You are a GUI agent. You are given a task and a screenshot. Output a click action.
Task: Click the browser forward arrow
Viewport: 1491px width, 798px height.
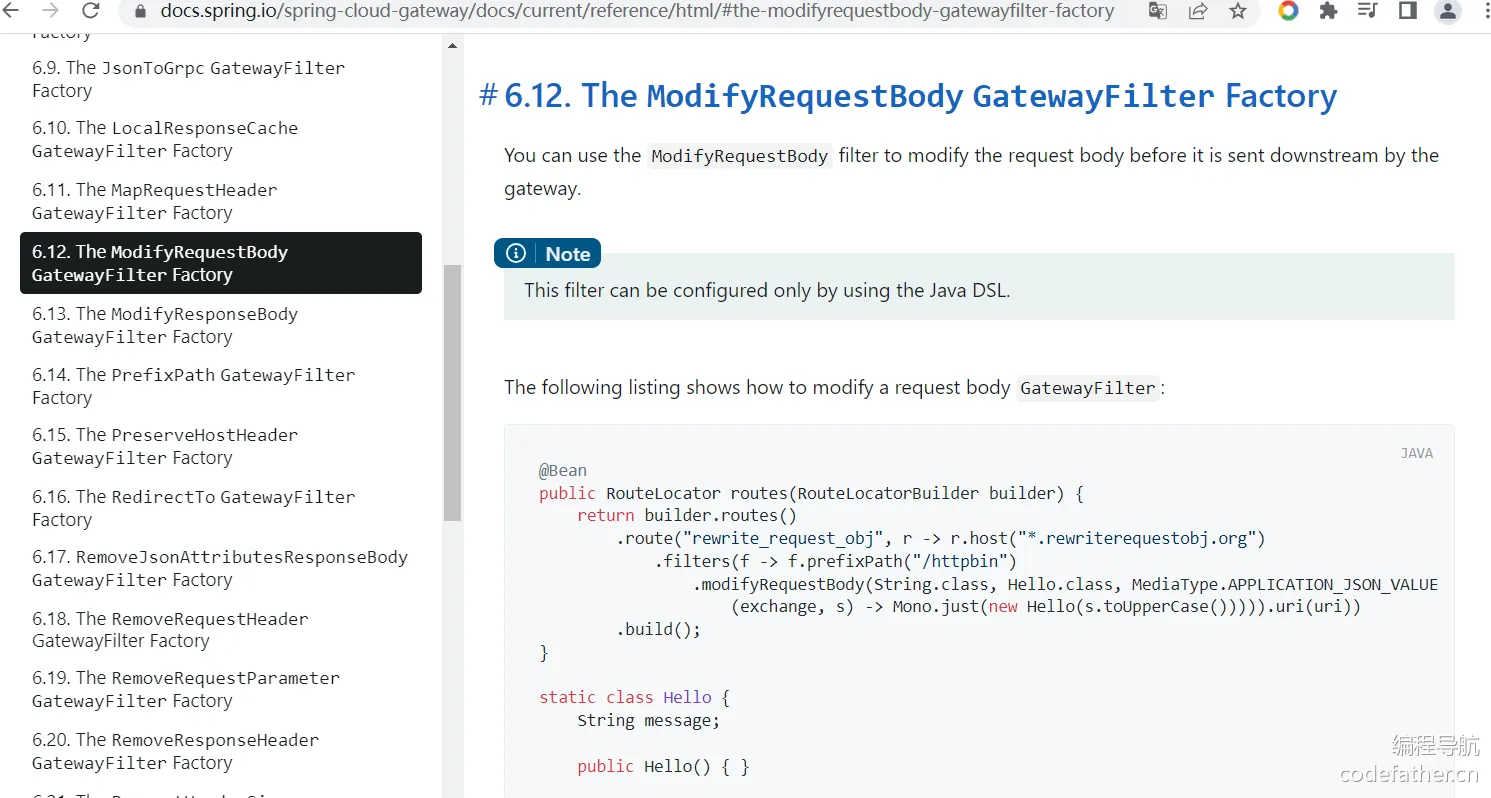click(51, 11)
